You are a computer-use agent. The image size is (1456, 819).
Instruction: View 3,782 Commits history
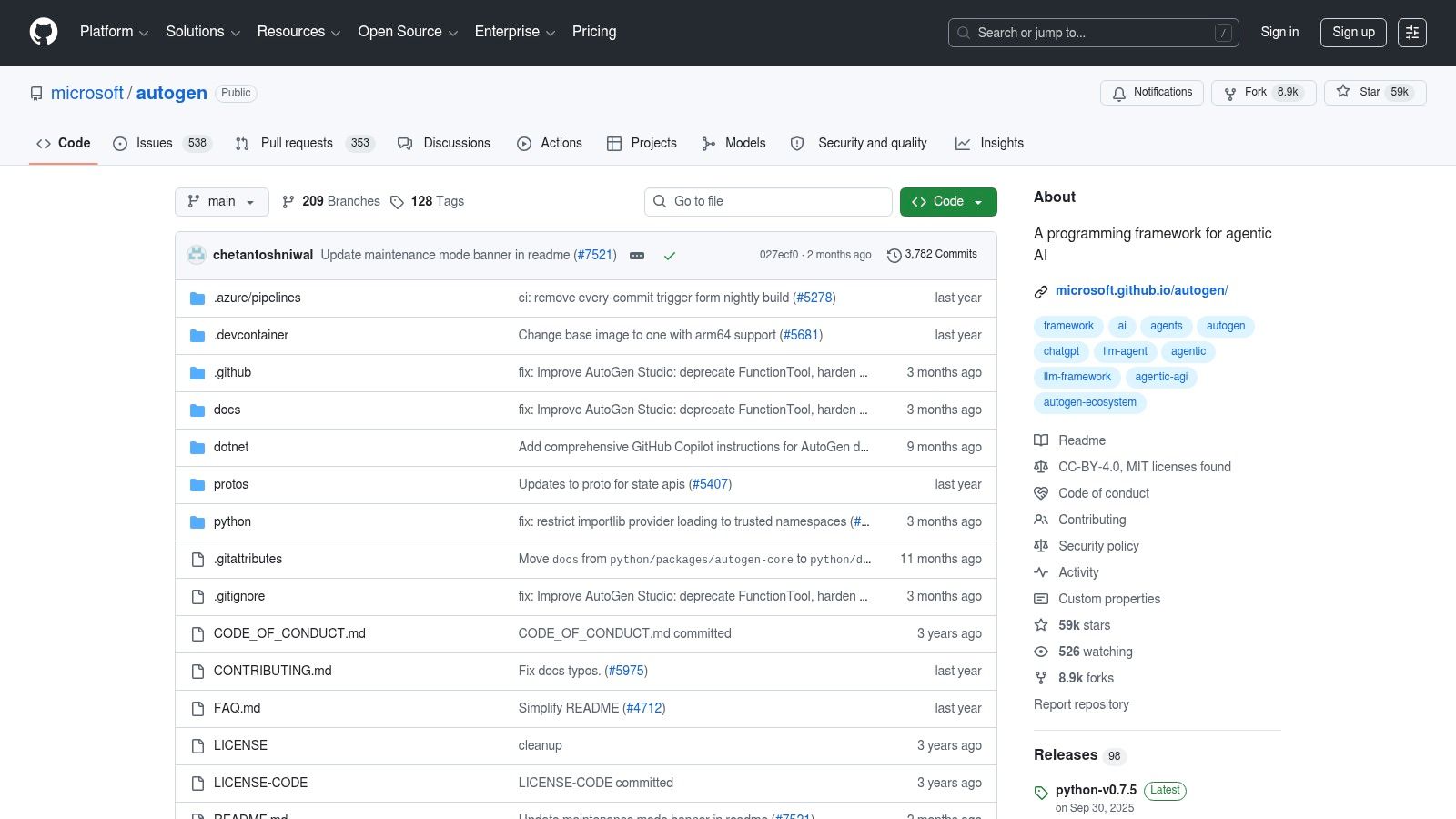[933, 255]
